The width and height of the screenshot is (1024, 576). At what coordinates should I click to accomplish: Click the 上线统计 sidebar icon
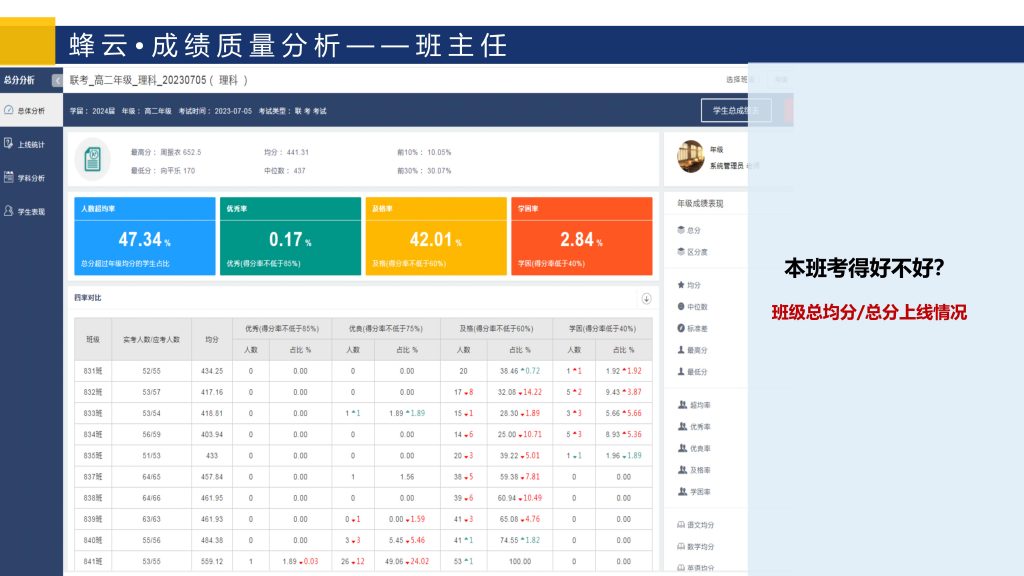[x=8, y=144]
